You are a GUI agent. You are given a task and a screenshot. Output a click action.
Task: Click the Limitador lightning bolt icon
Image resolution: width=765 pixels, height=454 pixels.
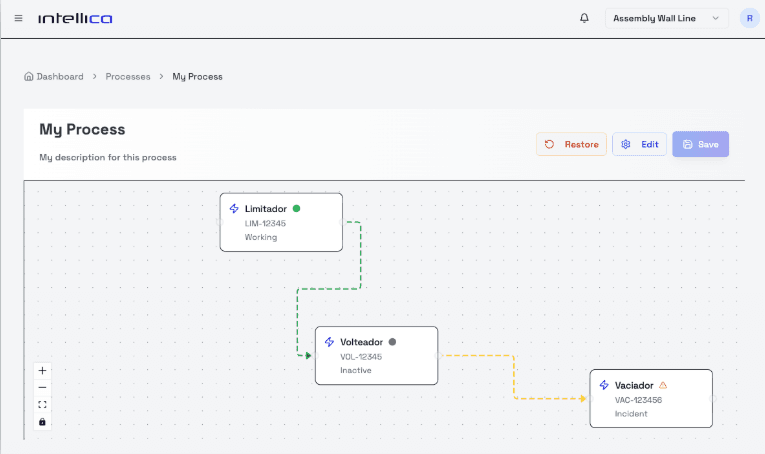(x=234, y=209)
